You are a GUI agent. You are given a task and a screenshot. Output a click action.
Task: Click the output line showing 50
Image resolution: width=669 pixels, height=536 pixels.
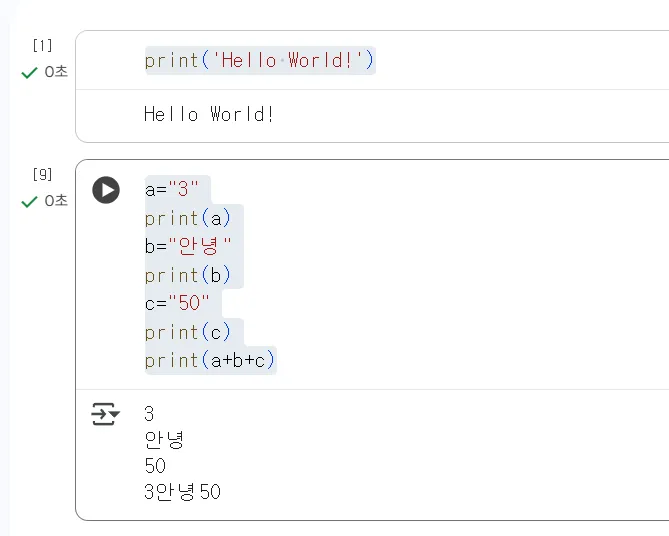[155, 466]
